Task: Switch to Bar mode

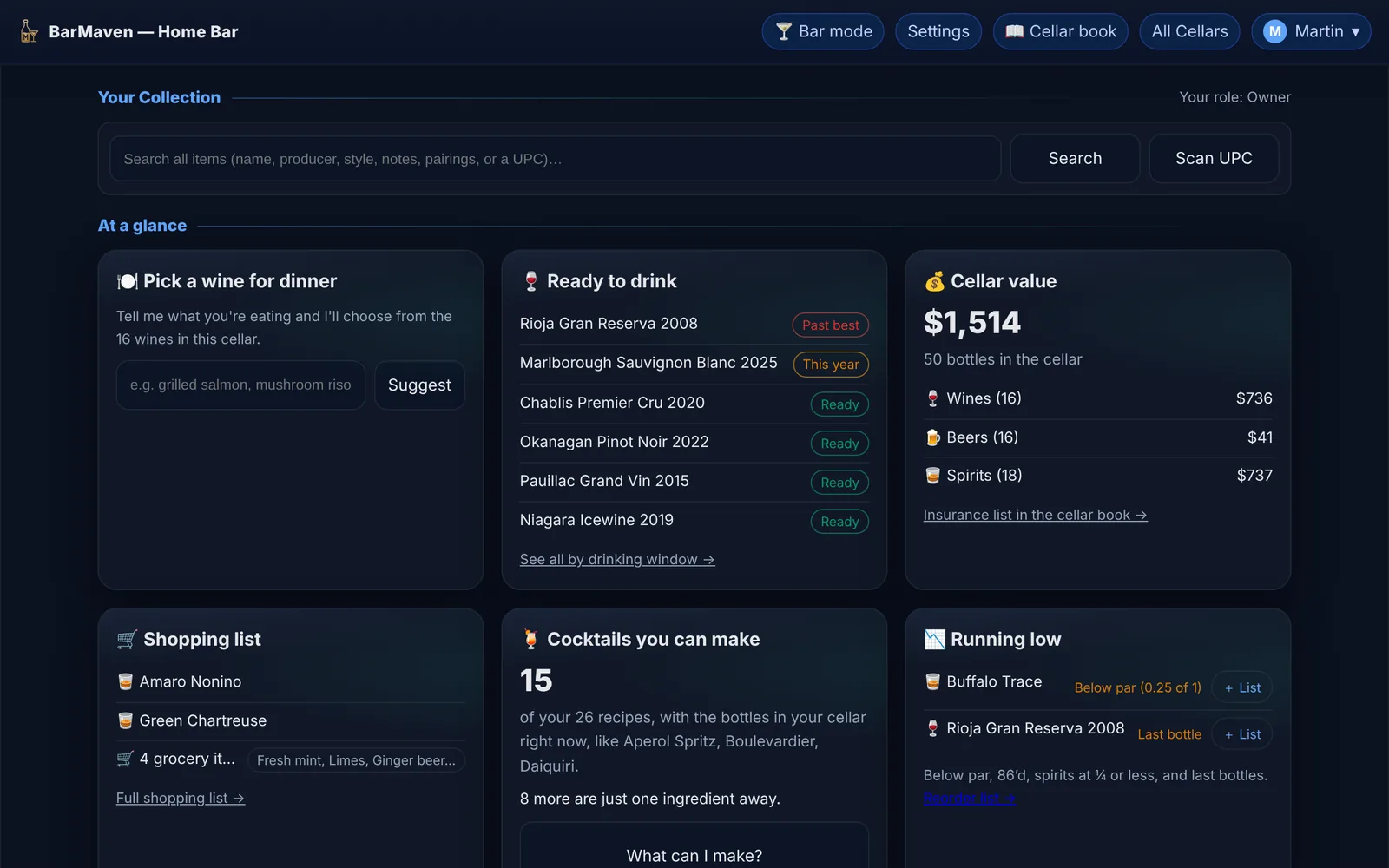Action: coord(823,31)
